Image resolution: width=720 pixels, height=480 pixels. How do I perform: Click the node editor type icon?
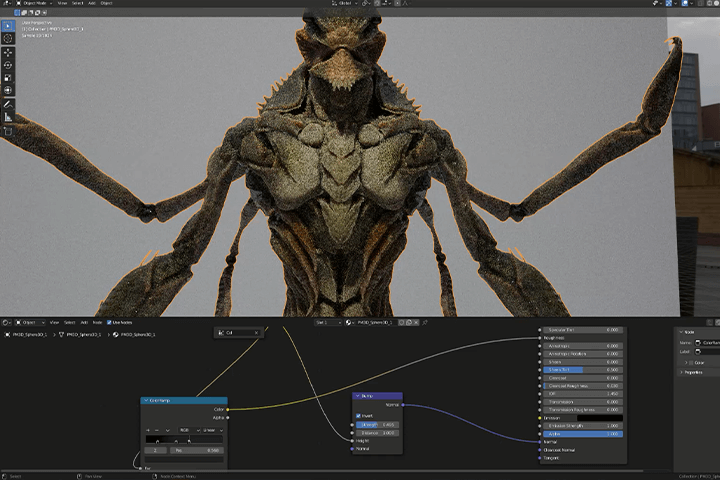[6, 322]
